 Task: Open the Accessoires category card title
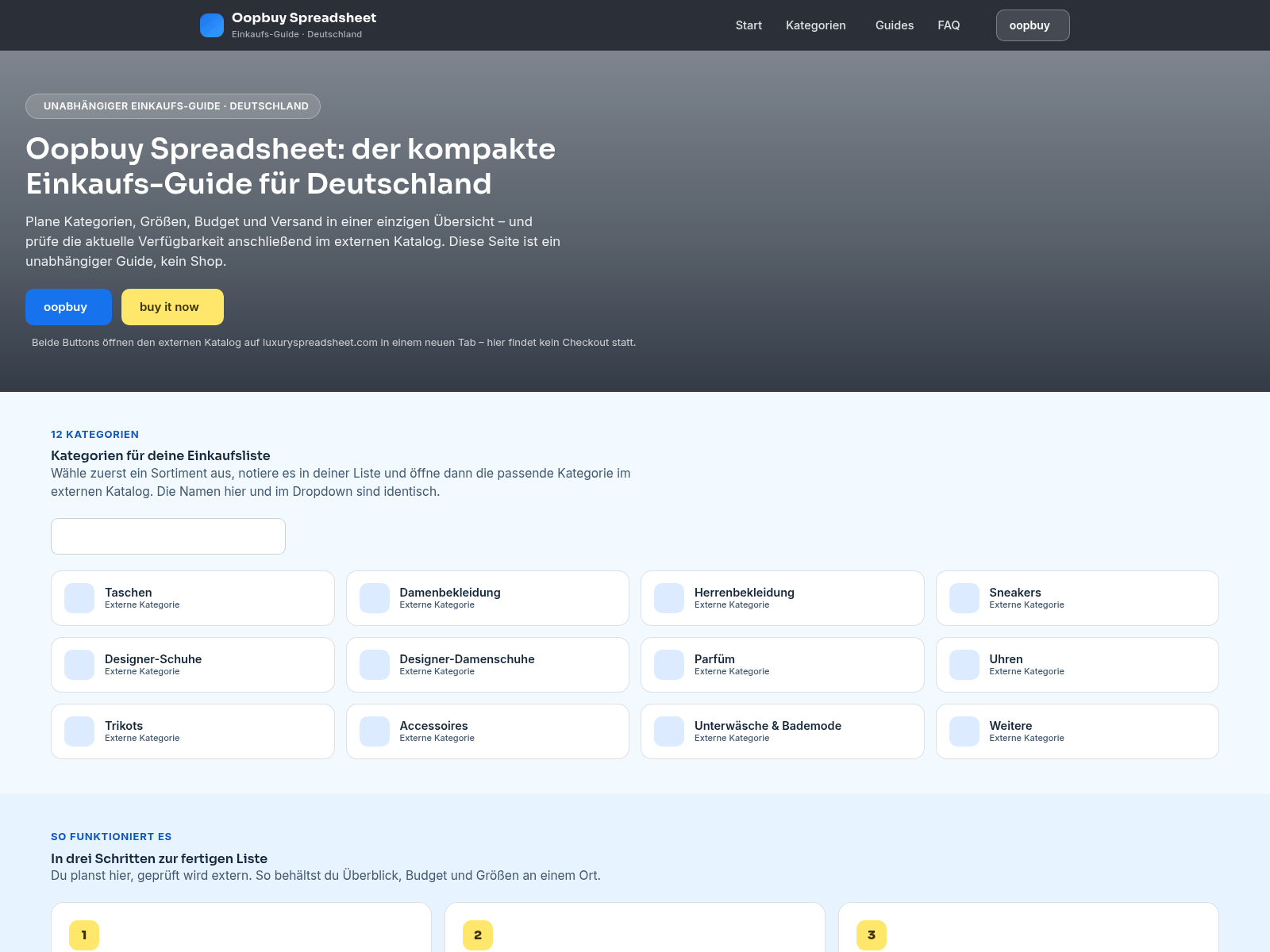click(433, 726)
